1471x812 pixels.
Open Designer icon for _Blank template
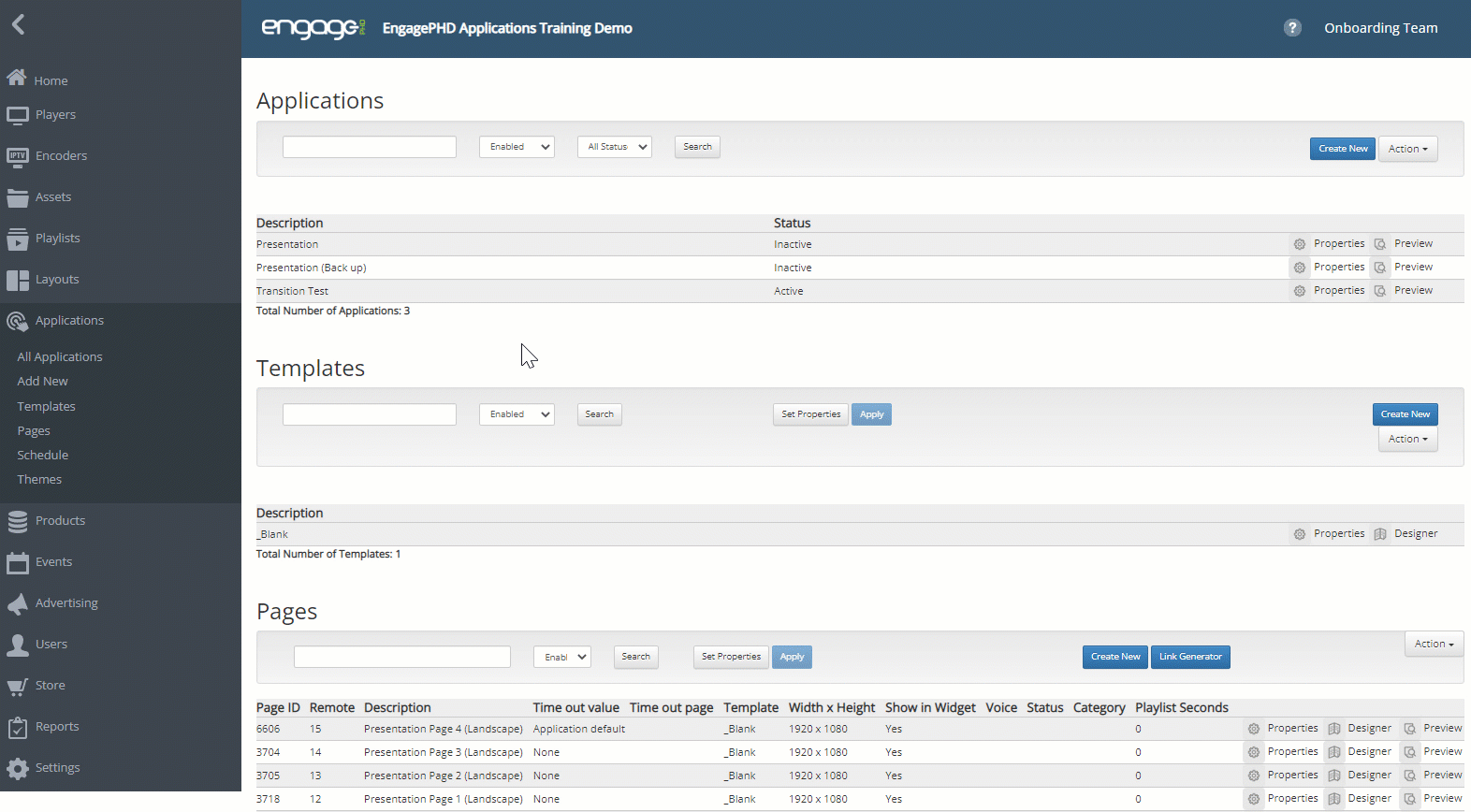point(1380,534)
